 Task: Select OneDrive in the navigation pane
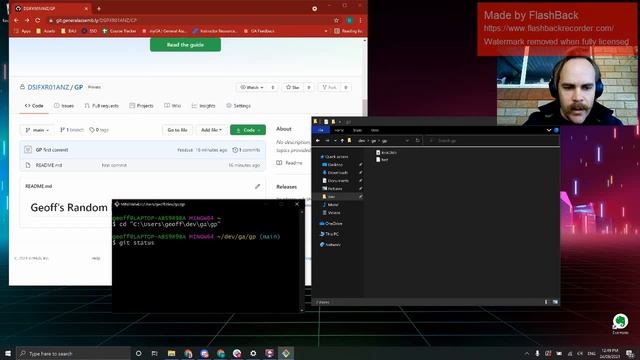(x=331, y=224)
